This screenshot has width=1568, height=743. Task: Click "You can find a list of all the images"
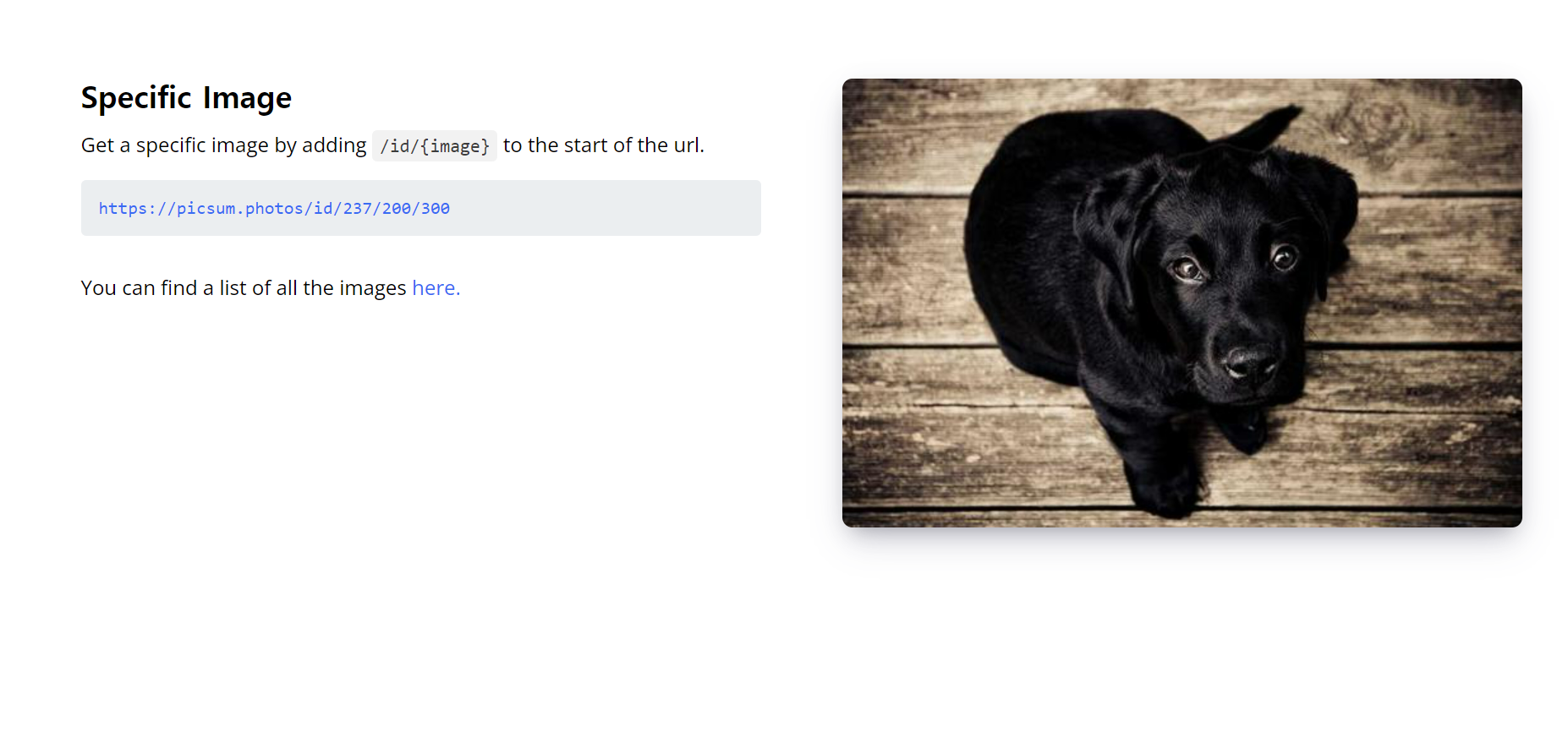pos(244,288)
